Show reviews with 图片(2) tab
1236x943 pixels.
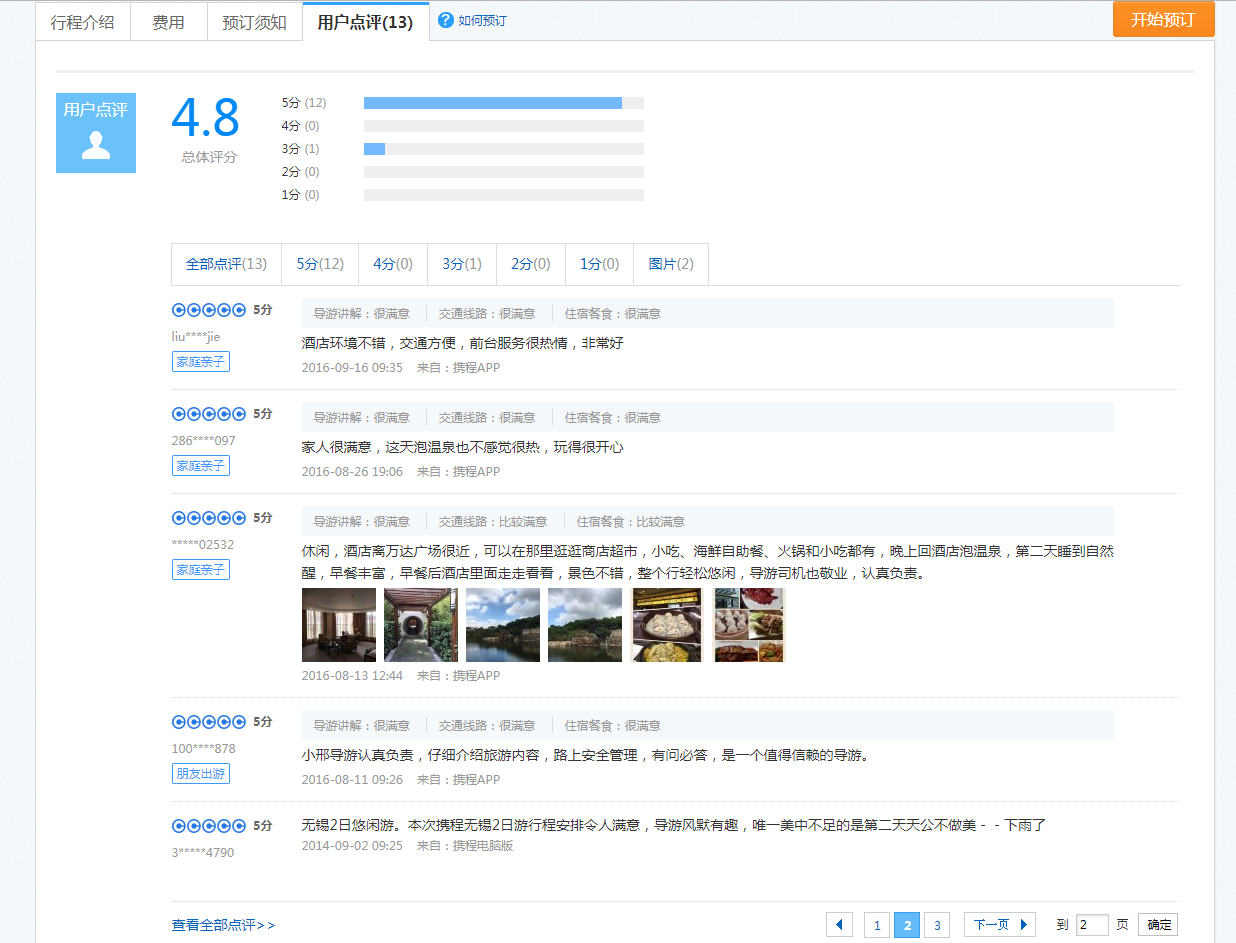tap(671, 264)
